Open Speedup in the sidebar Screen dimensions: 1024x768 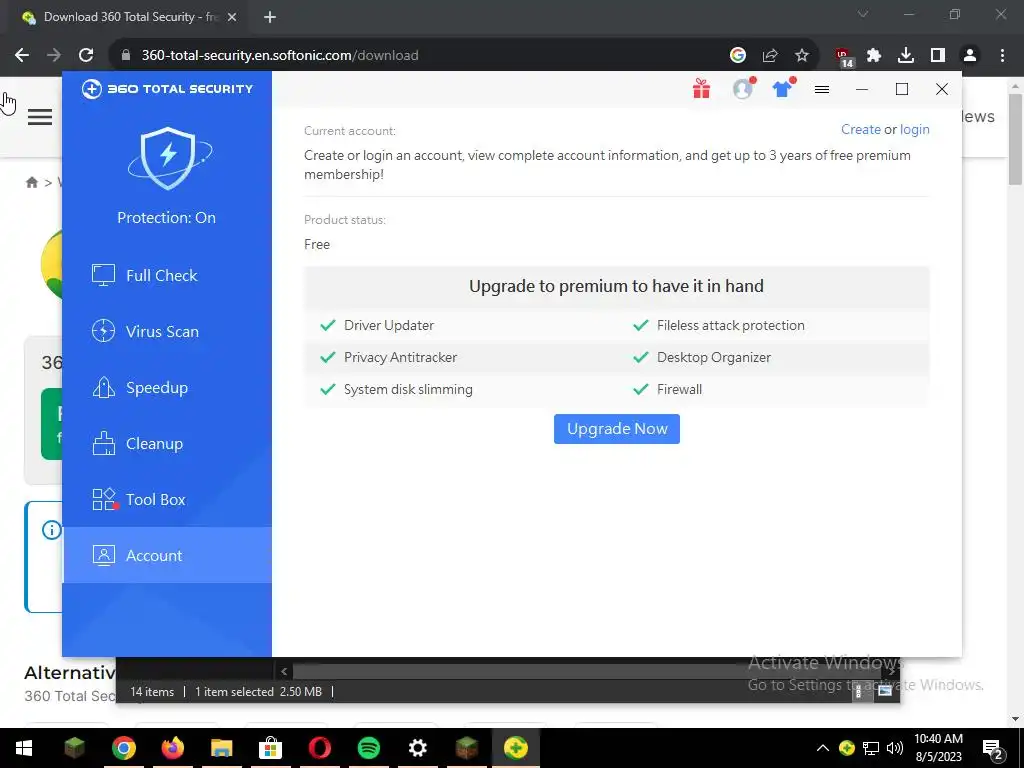167,388
